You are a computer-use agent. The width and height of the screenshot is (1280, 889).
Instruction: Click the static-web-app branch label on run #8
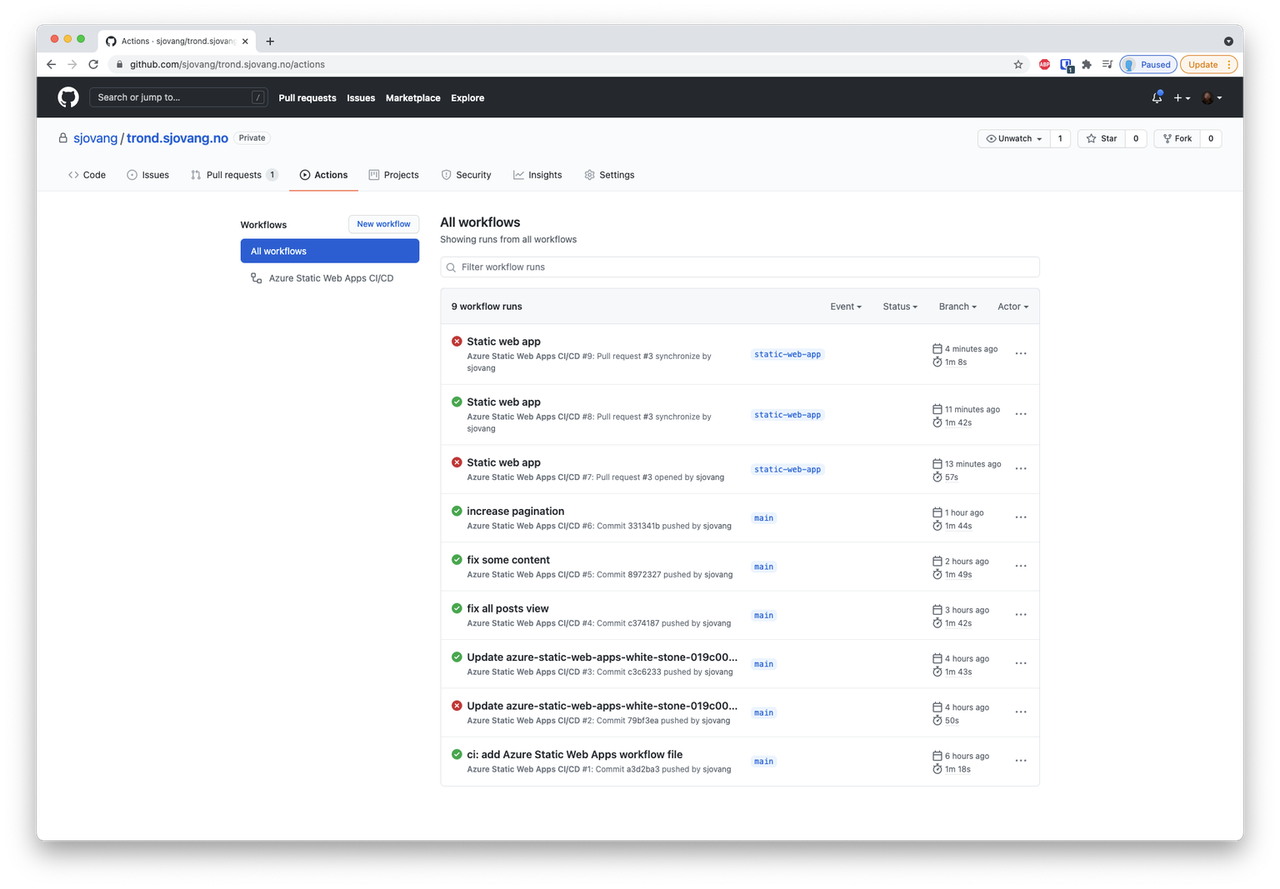(787, 414)
